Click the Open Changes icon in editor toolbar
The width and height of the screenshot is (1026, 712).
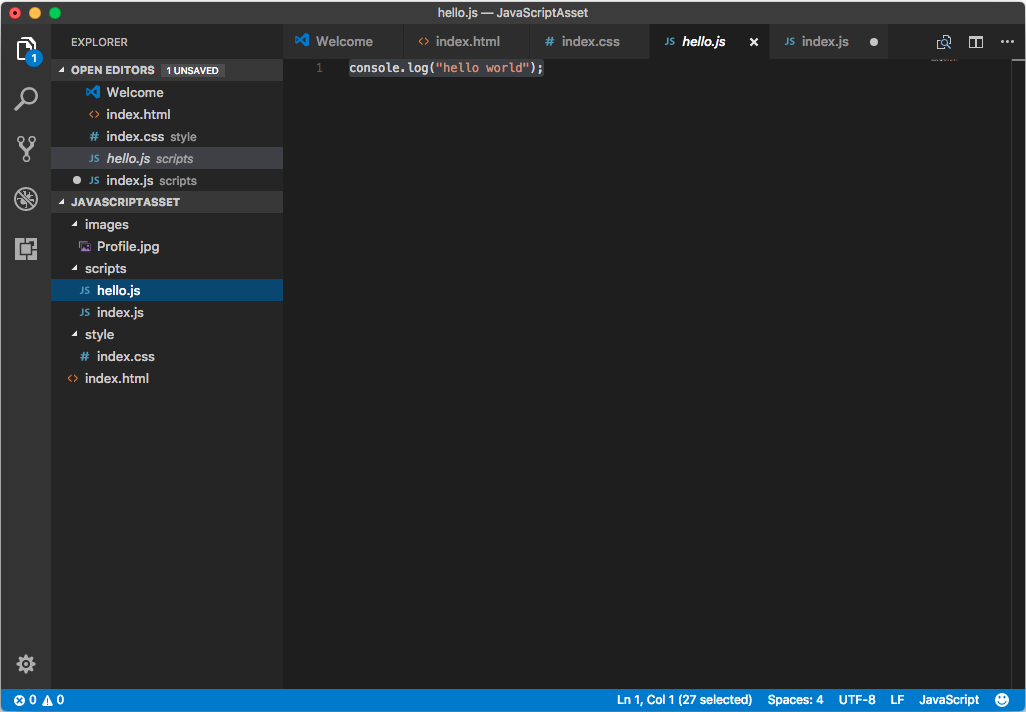[x=944, y=42]
